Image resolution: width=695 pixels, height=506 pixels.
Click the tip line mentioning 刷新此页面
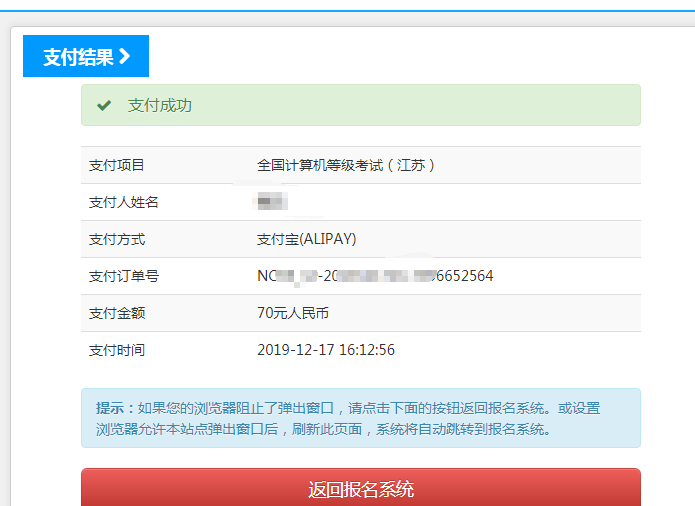324,429
